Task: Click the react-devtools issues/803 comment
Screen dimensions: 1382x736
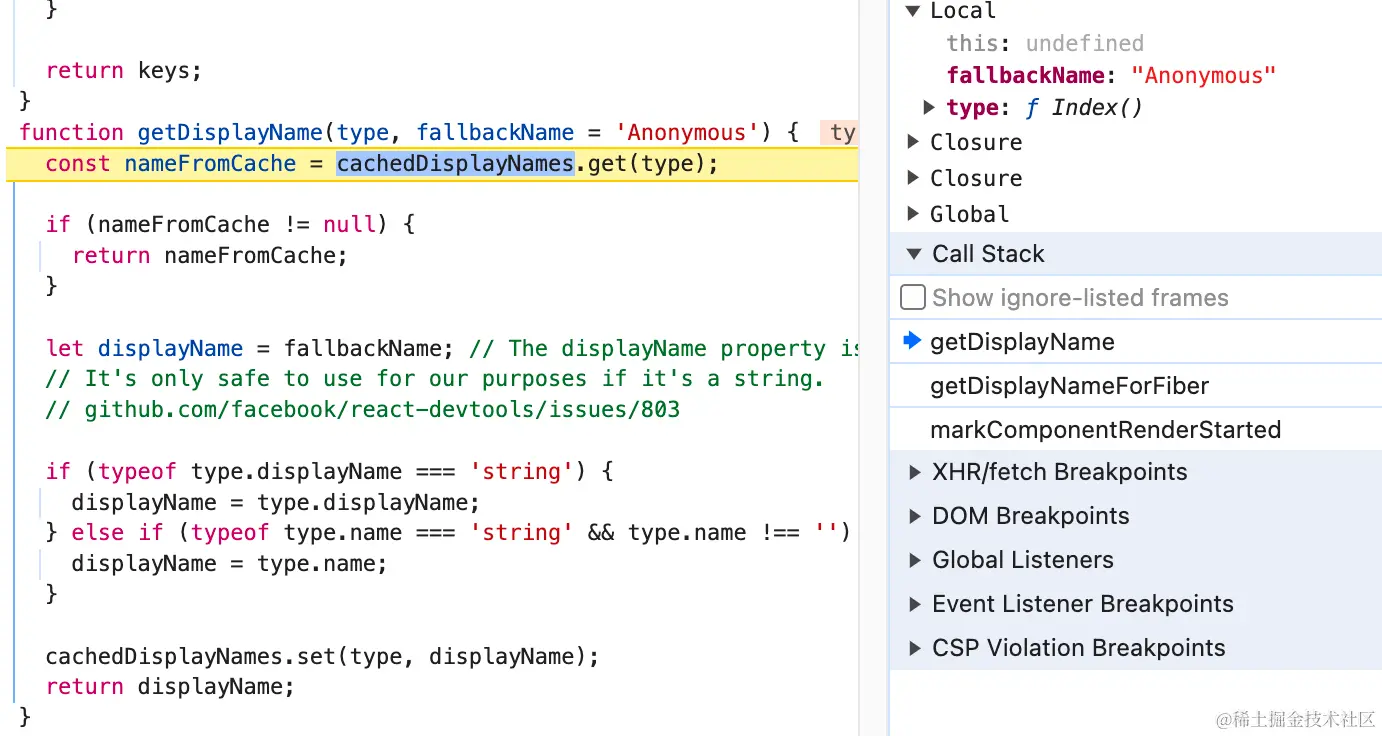Action: point(363,410)
